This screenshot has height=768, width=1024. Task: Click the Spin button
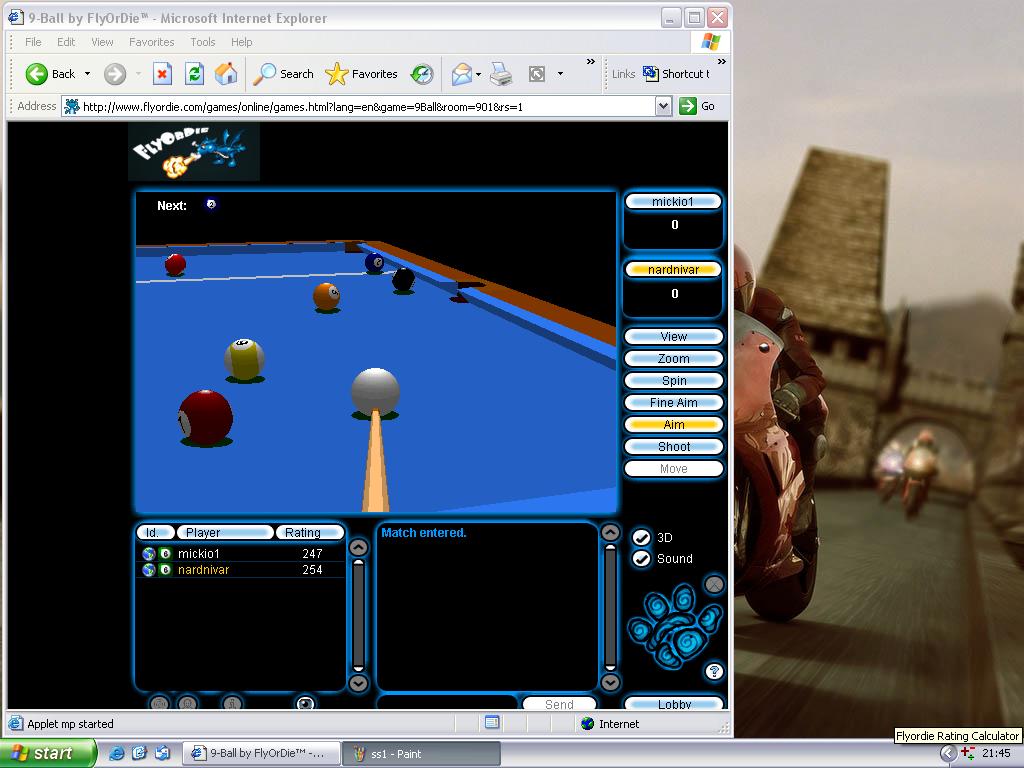[x=673, y=381]
